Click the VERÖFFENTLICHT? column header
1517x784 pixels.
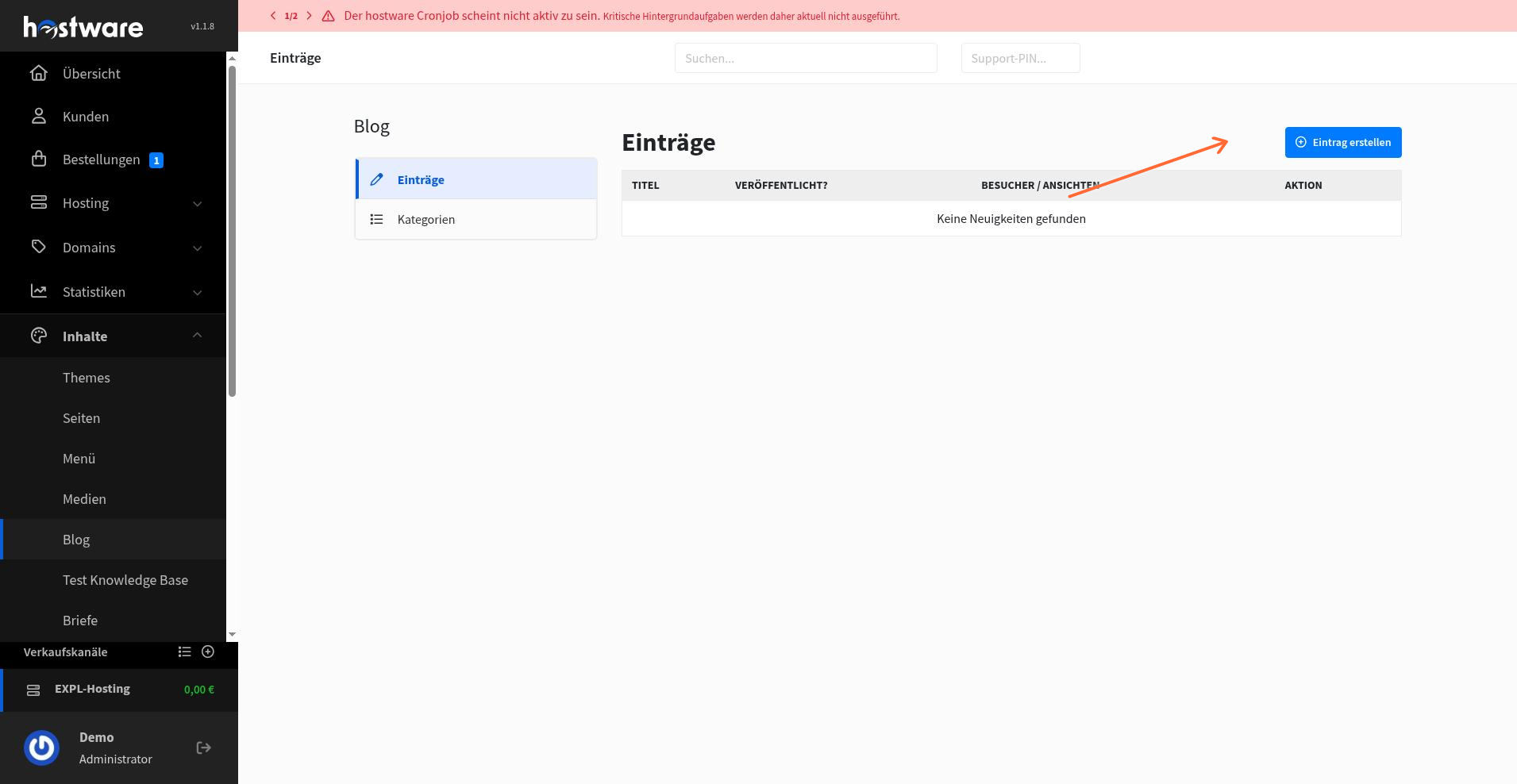tap(781, 185)
